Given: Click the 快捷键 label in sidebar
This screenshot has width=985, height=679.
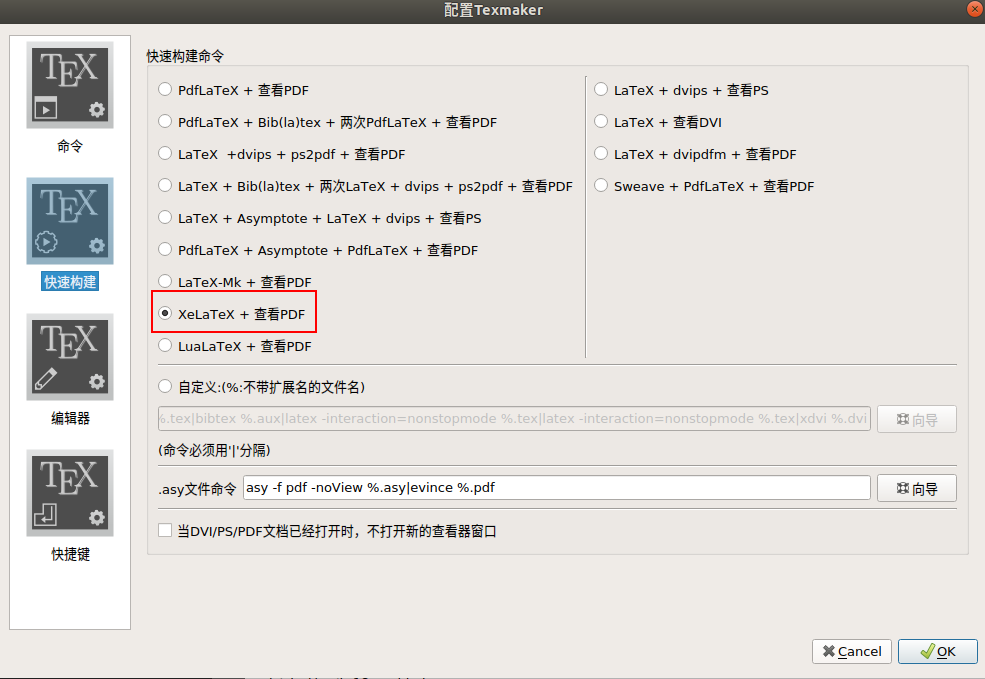Looking at the screenshot, I should tap(70, 554).
